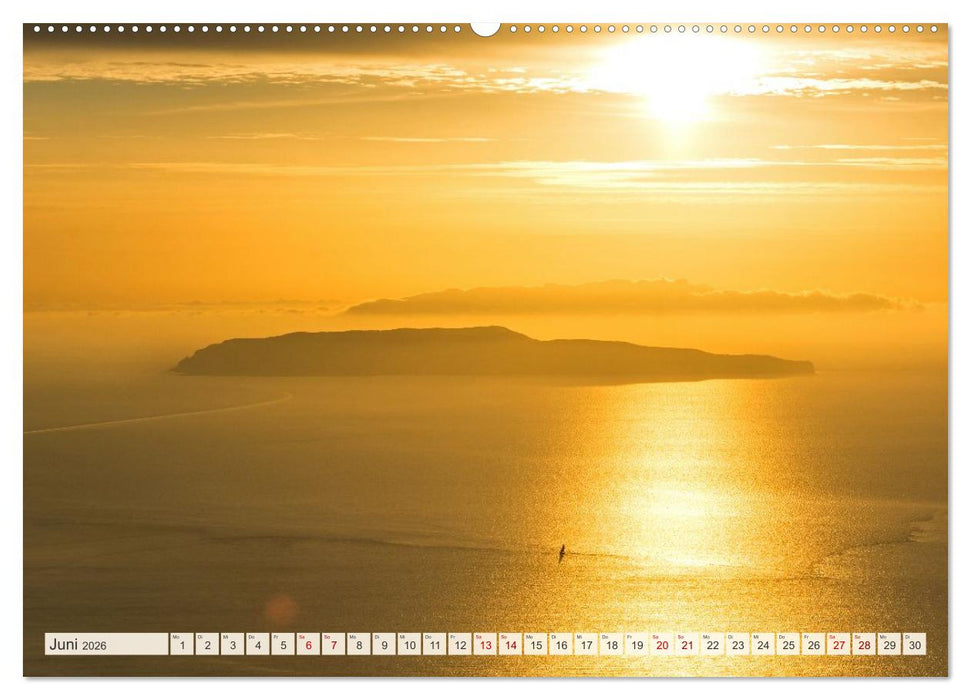This screenshot has height=700, width=971.
Task: Toggle date 27 marked in red
Action: click(840, 646)
